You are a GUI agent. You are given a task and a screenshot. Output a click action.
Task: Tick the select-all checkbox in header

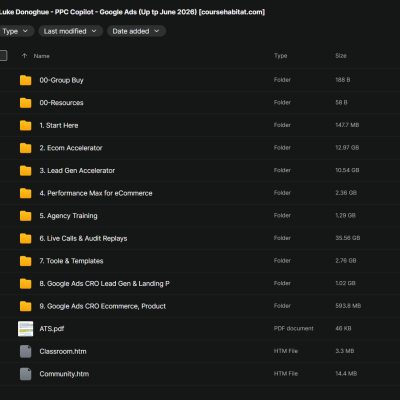[3, 56]
